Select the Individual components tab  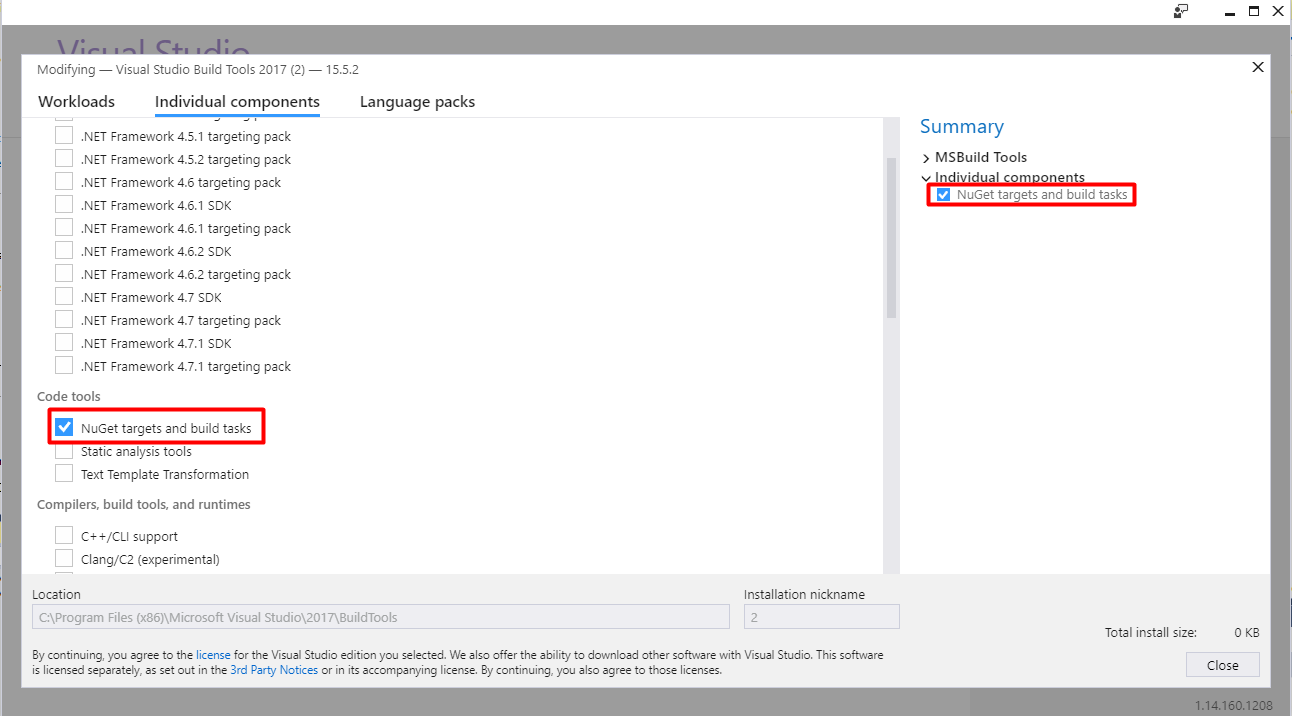click(237, 102)
